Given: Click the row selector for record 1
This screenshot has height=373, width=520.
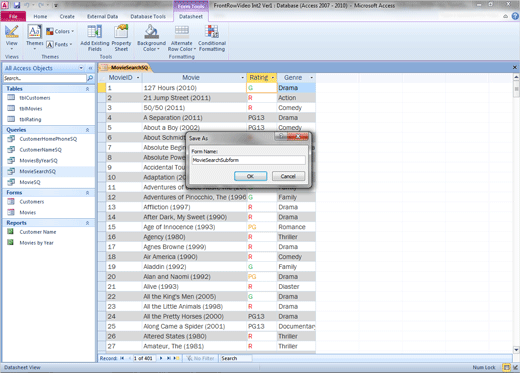Looking at the screenshot, I should [x=102, y=88].
